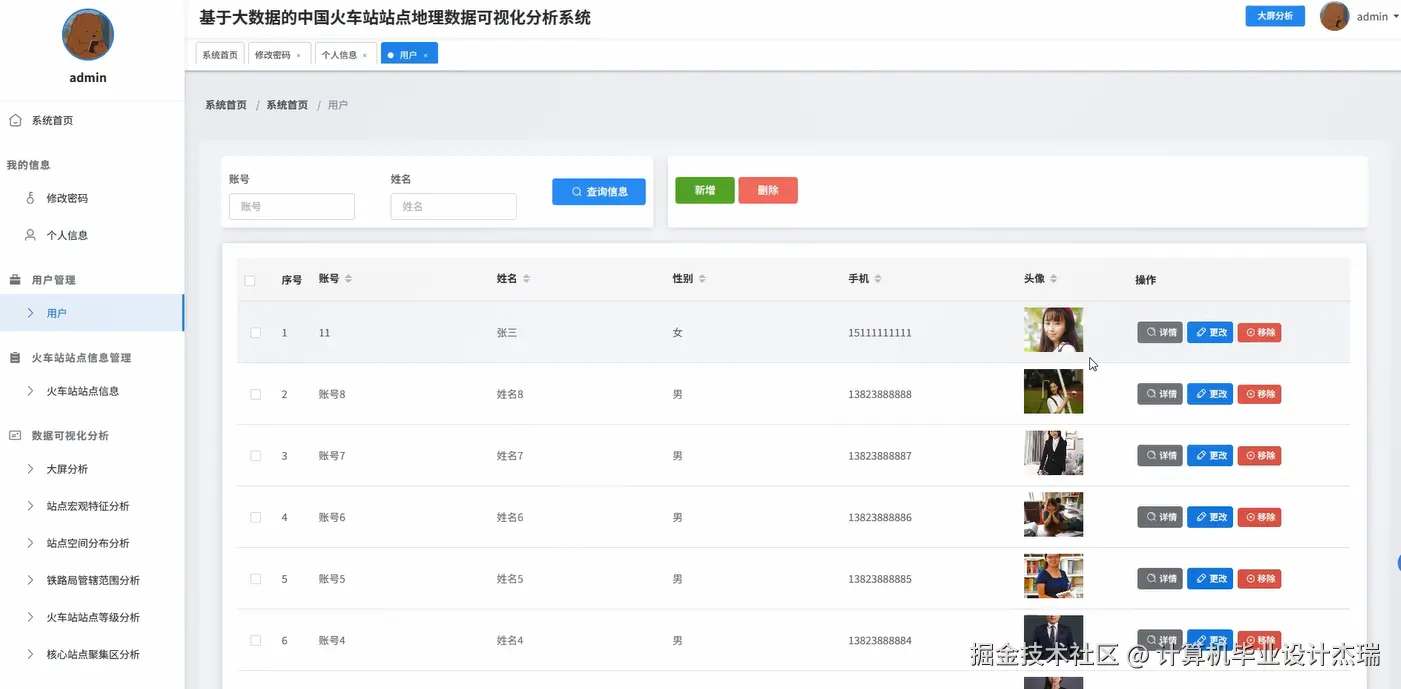Expand the 火车站站点等级分析 chevron
Screen dimensions: 1401x689
(x=30, y=617)
